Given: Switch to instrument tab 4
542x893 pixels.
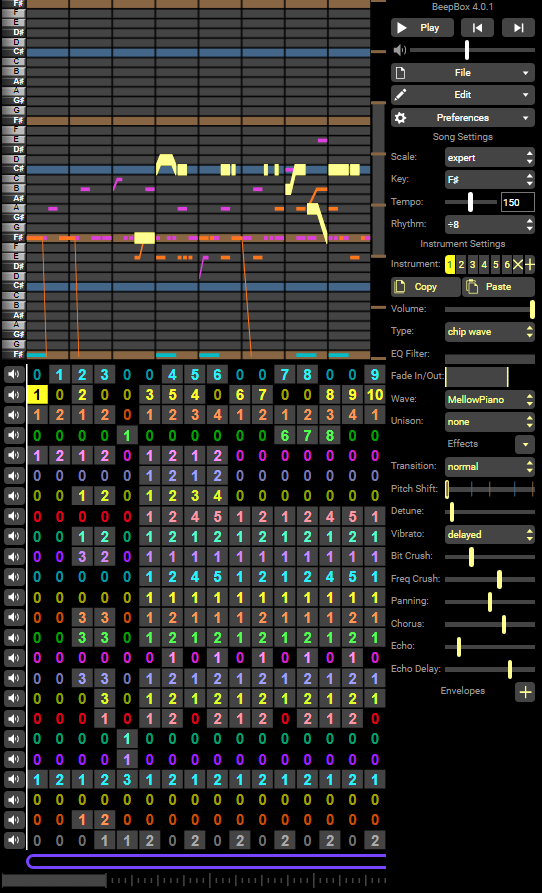Looking at the screenshot, I should pyautogui.click(x=484, y=264).
